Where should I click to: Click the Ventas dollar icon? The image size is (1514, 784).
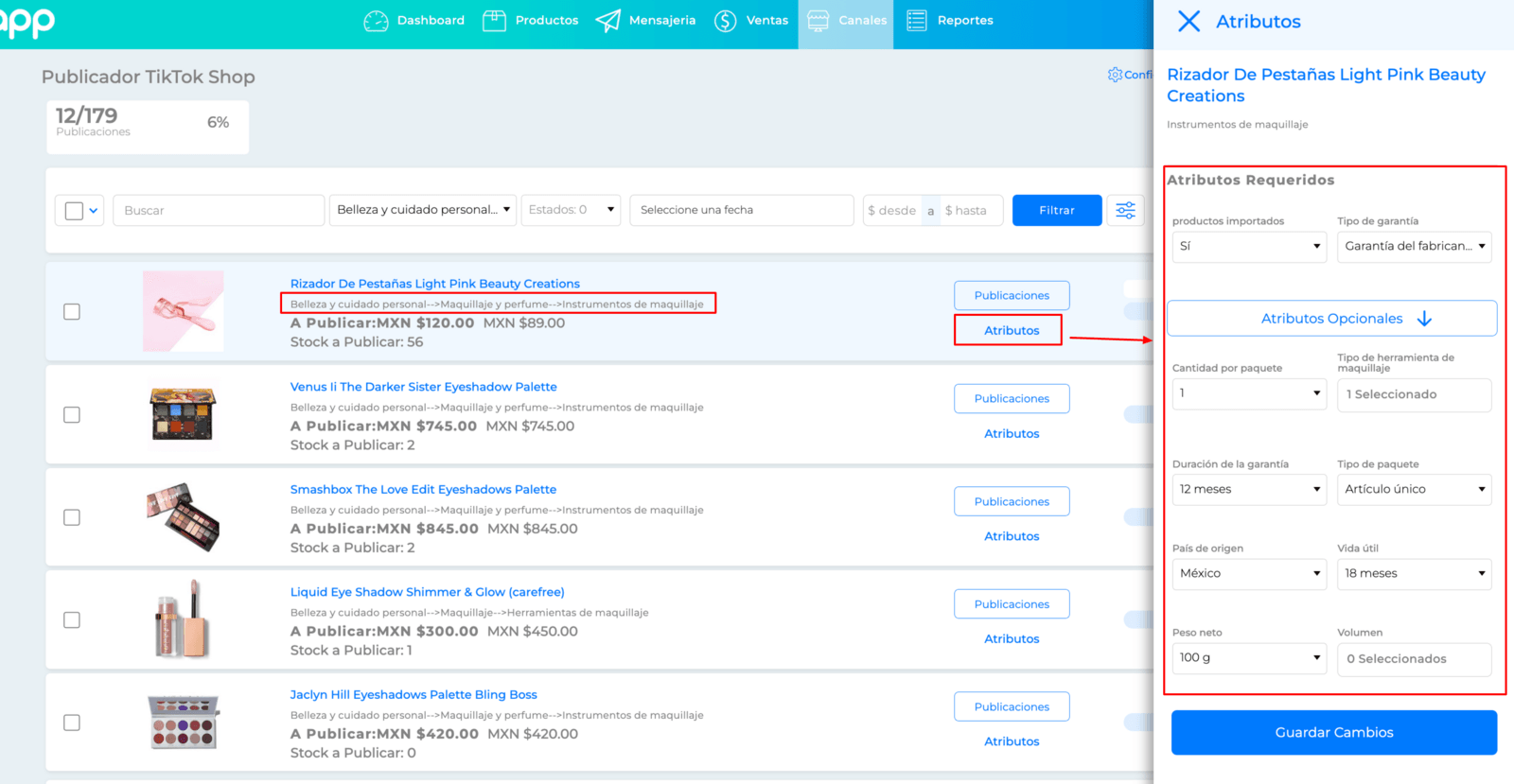coord(726,21)
